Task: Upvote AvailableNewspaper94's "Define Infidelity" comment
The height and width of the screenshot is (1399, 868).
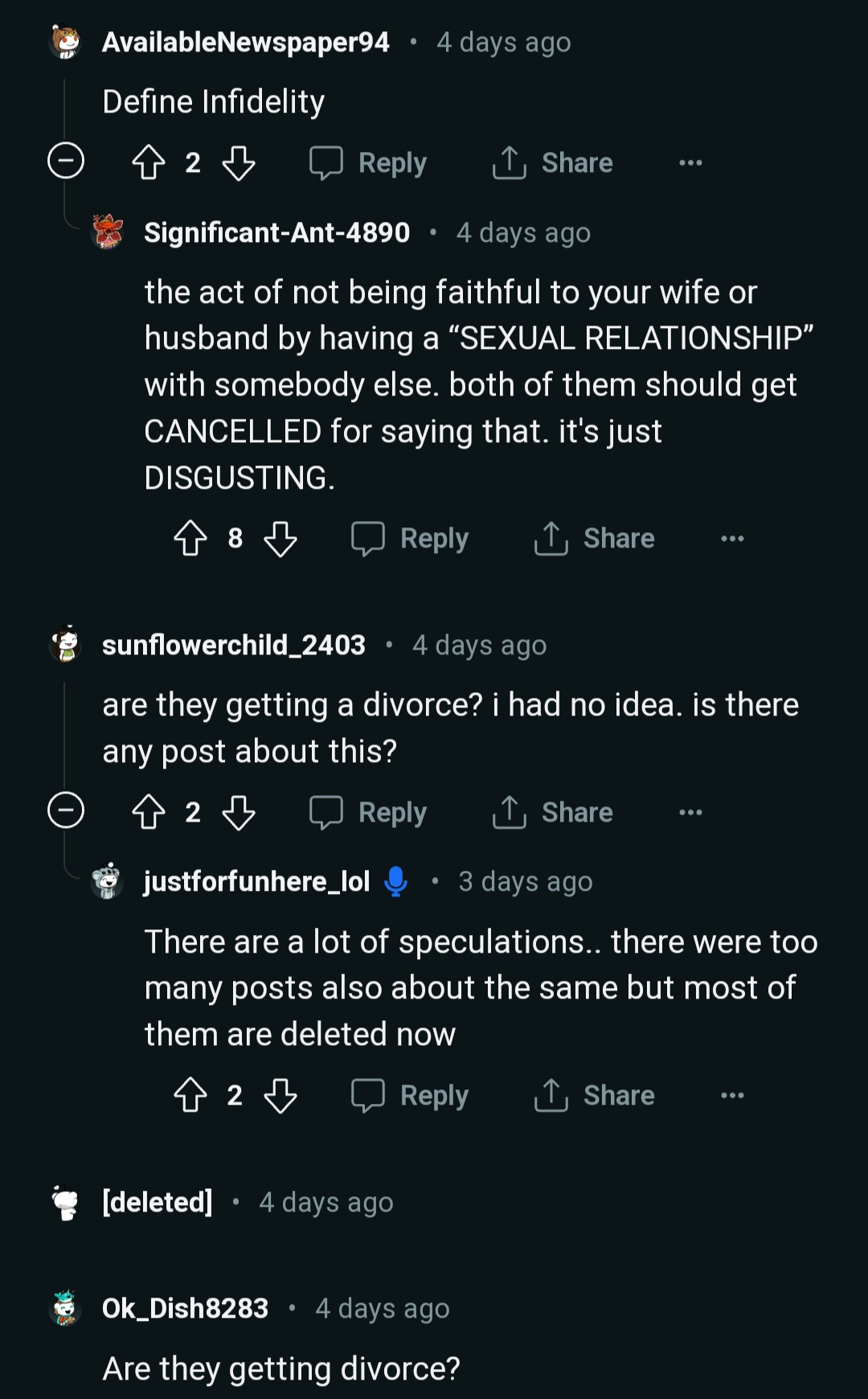Action: 149,162
